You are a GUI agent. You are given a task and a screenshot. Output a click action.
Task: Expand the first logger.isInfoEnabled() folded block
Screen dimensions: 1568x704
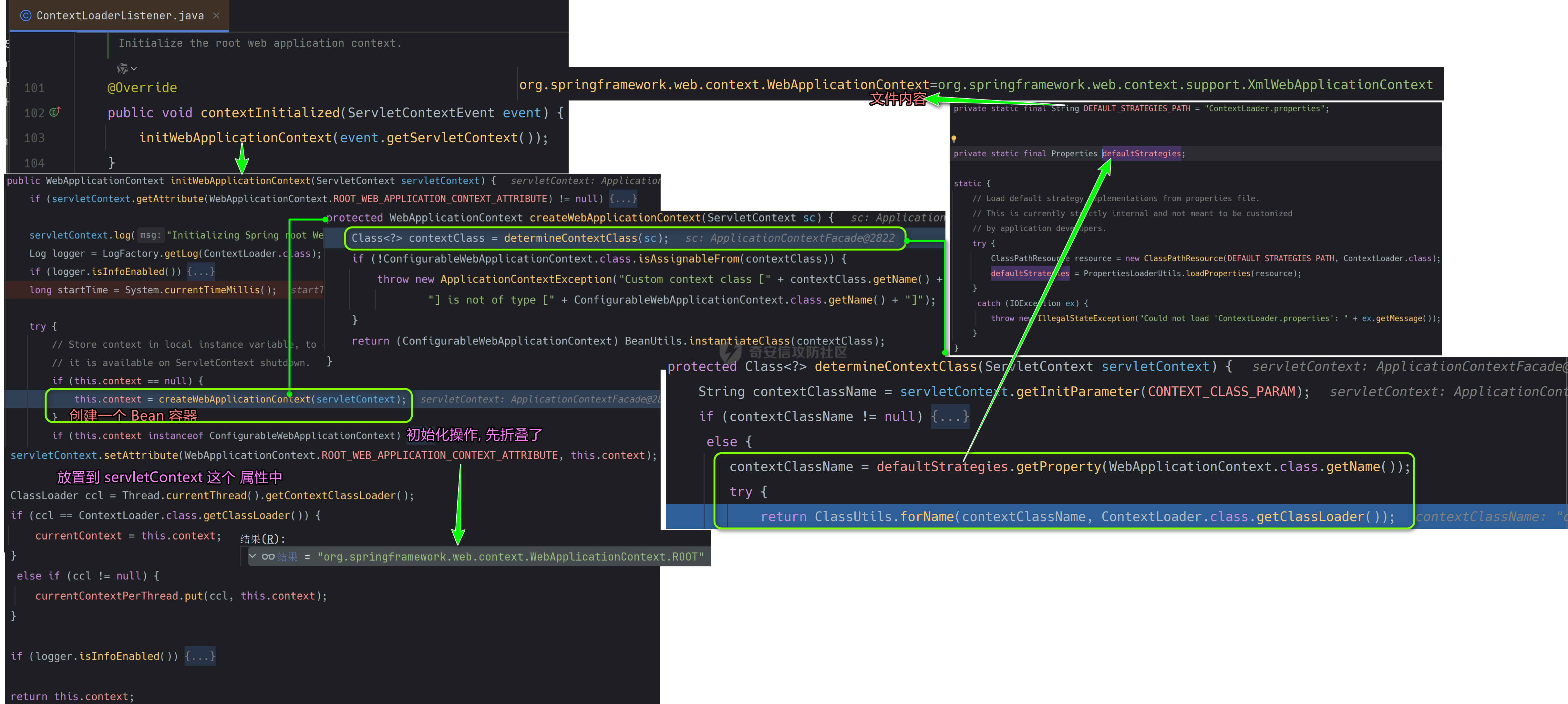201,272
